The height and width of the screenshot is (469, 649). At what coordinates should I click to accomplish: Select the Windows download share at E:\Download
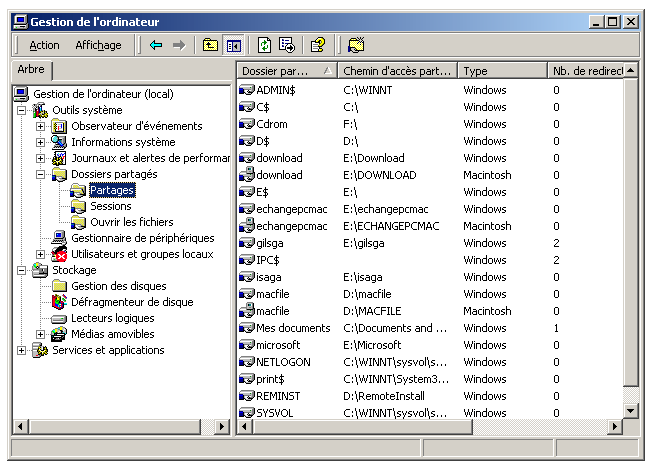click(x=279, y=158)
